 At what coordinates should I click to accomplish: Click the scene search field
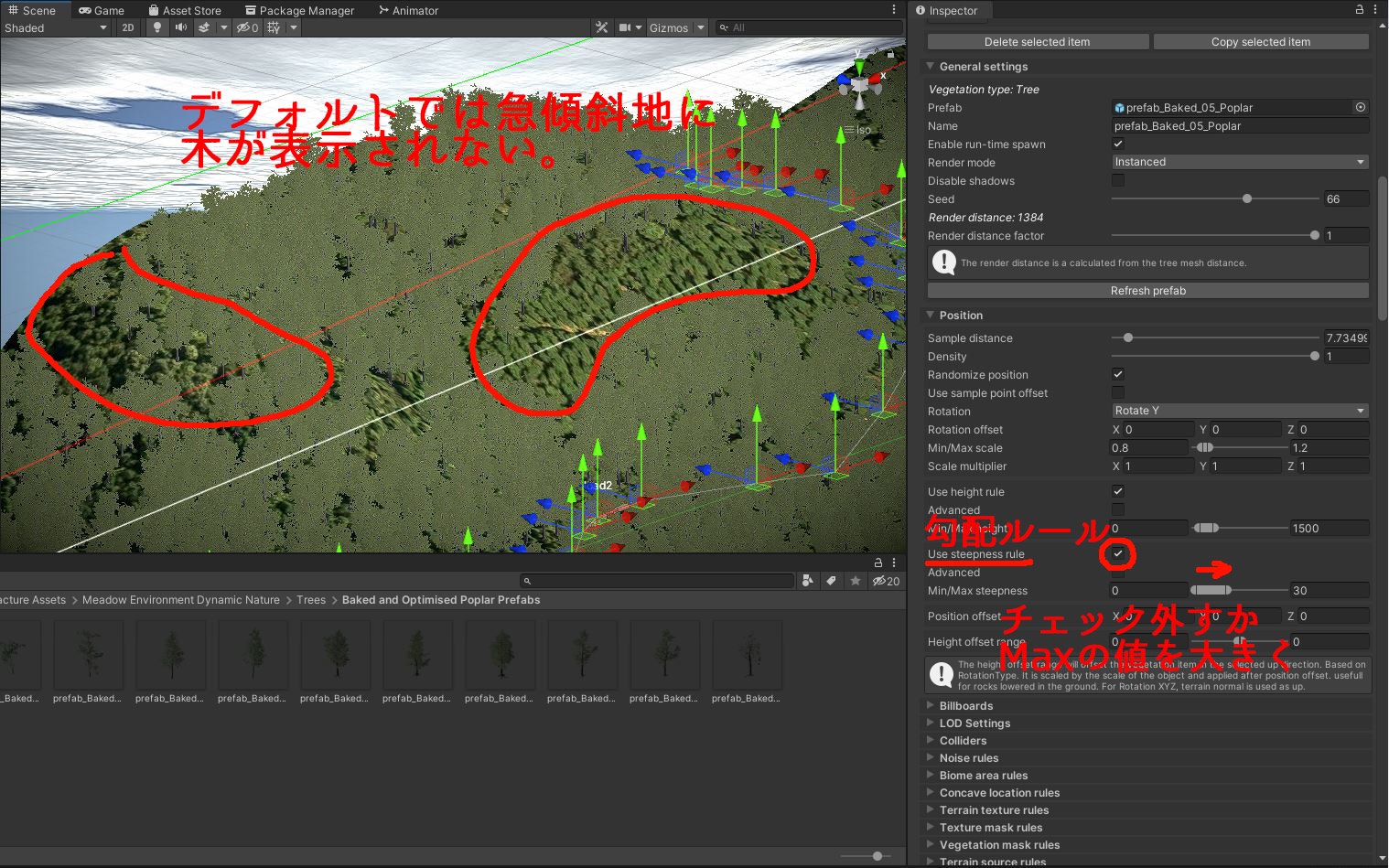click(x=810, y=27)
